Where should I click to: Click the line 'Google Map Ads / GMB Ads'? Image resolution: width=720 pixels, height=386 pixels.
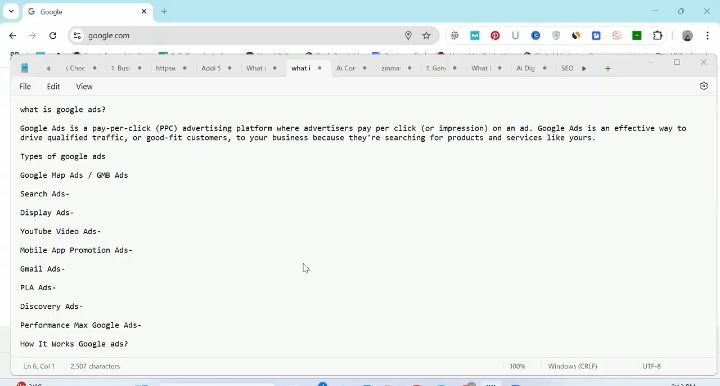click(x=74, y=175)
